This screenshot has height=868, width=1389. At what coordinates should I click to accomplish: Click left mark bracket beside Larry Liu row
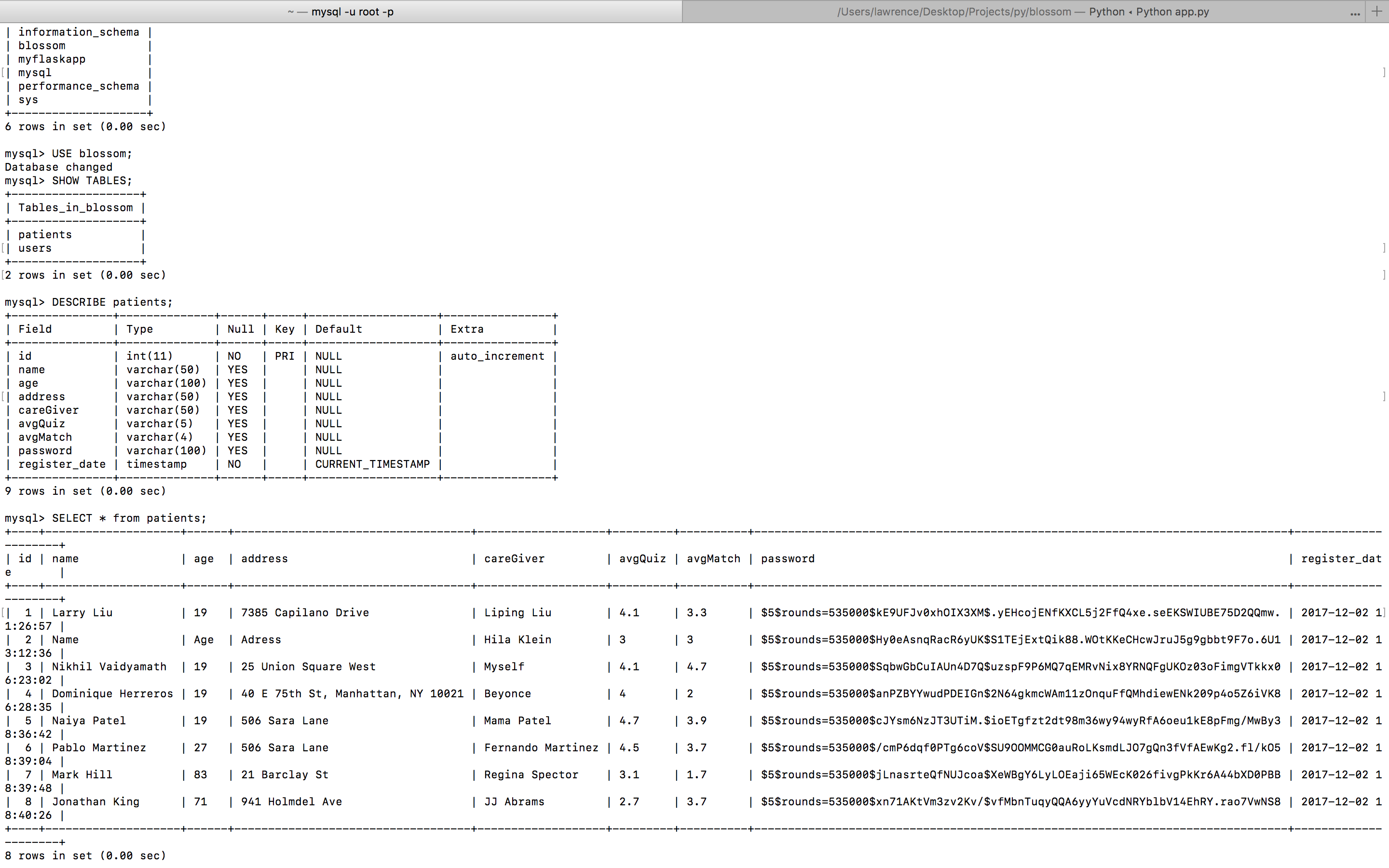click(3, 613)
